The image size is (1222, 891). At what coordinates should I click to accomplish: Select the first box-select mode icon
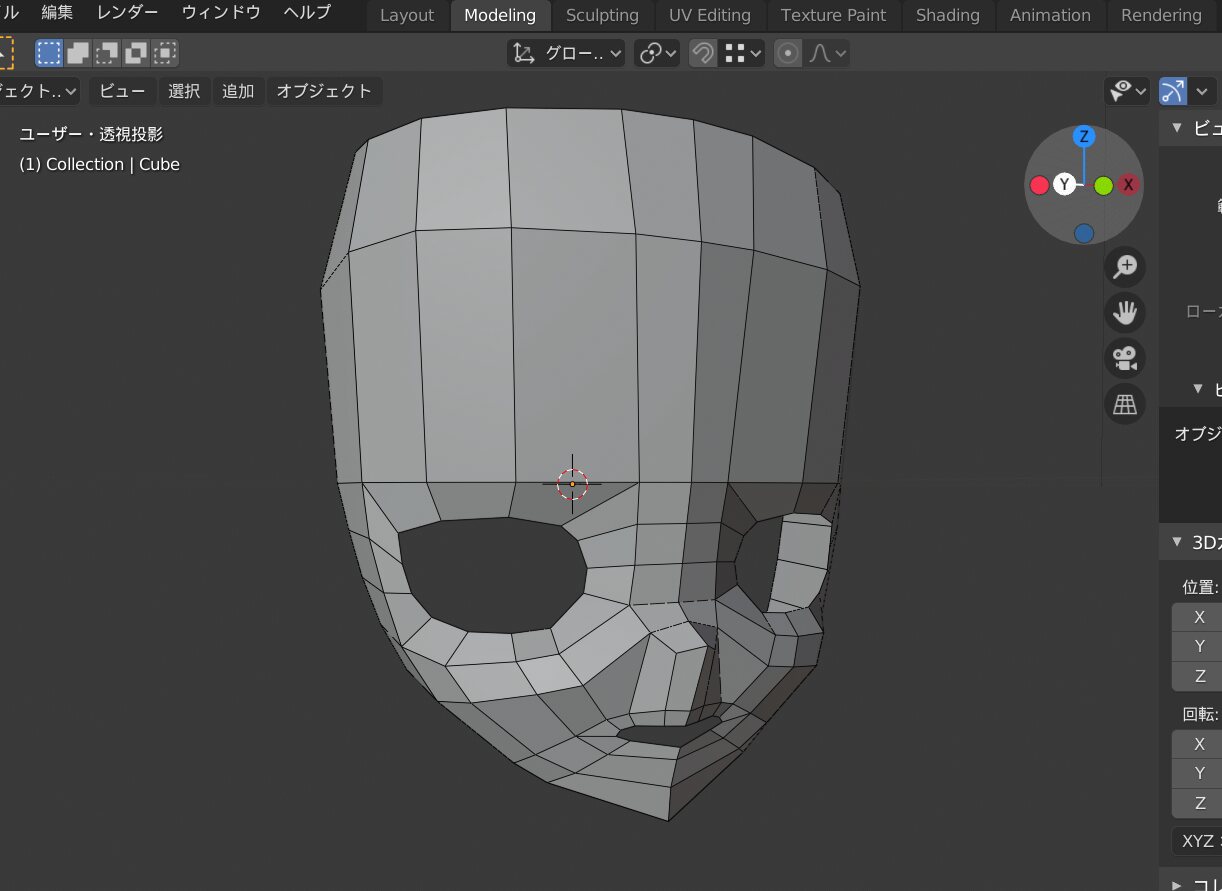pyautogui.click(x=48, y=53)
